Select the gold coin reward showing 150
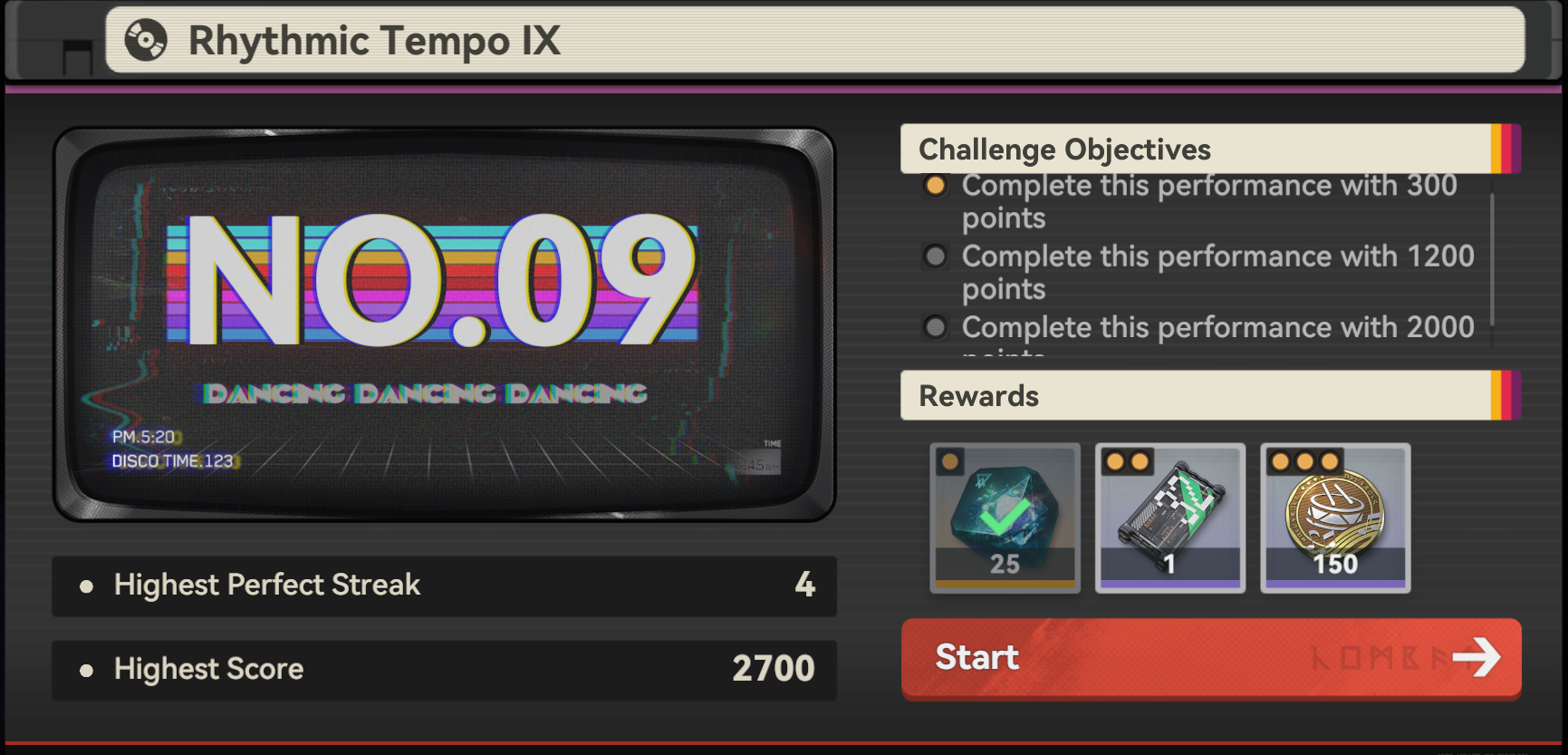 [1335, 518]
